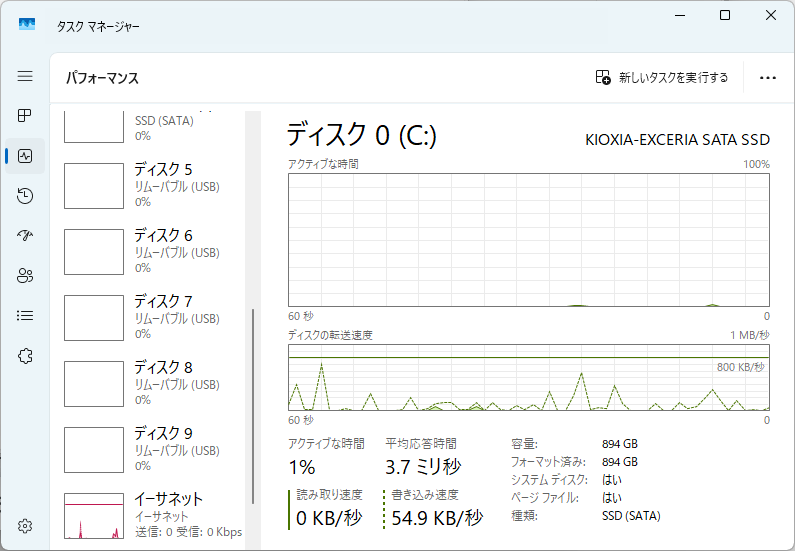Viewport: 795px width, 551px height.
Task: Open the three-dot more options menu
Action: click(768, 77)
